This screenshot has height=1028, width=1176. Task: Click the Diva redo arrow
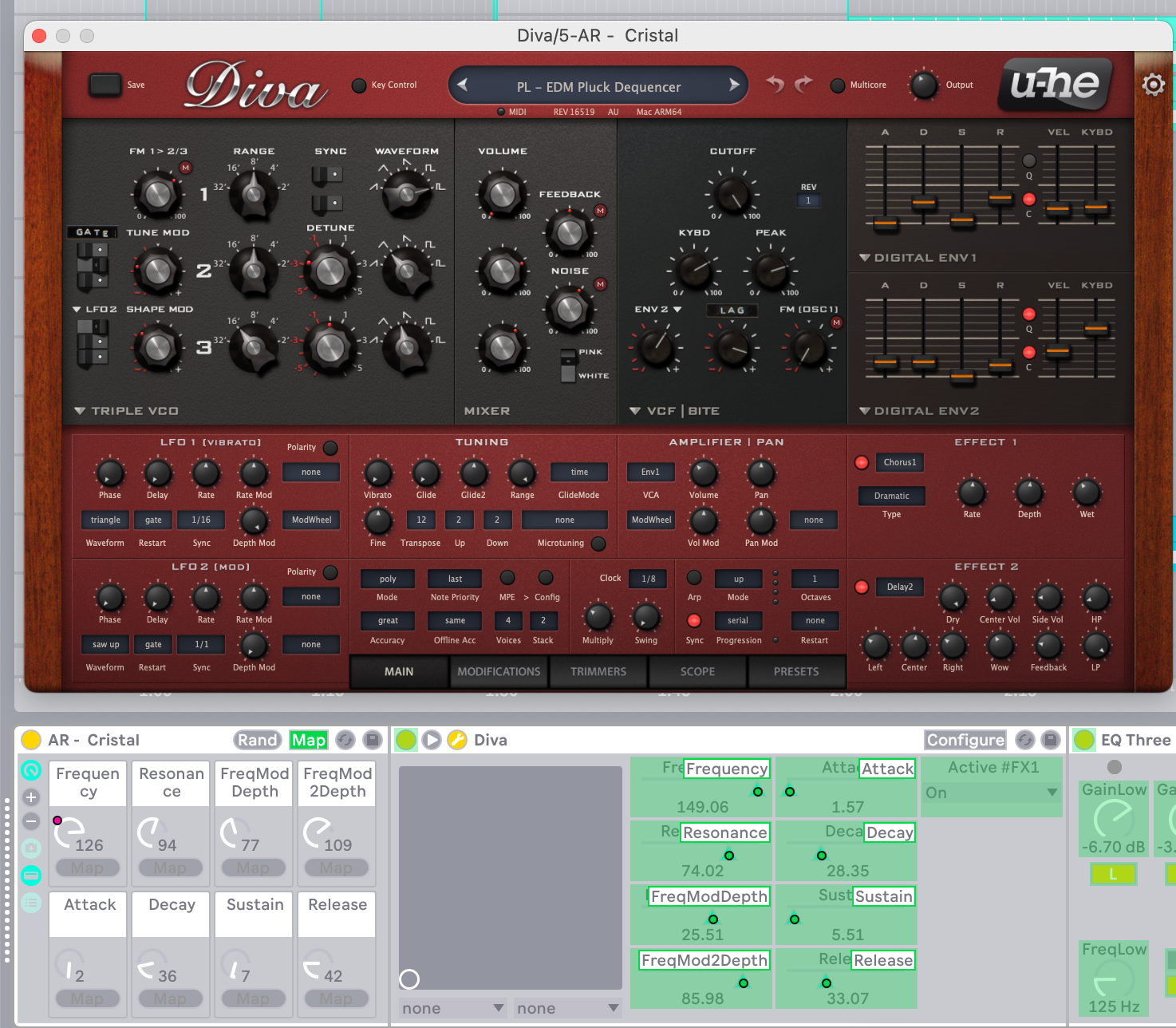[803, 84]
